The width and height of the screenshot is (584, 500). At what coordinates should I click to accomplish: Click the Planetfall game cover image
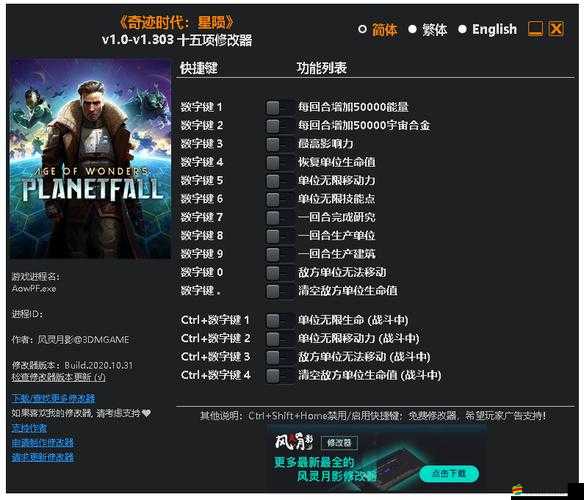click(x=91, y=158)
